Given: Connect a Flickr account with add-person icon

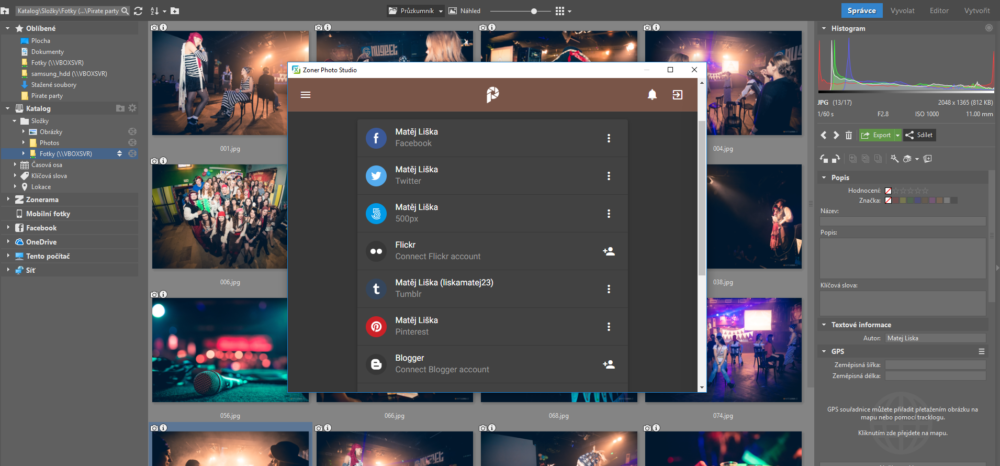Looking at the screenshot, I should point(608,251).
